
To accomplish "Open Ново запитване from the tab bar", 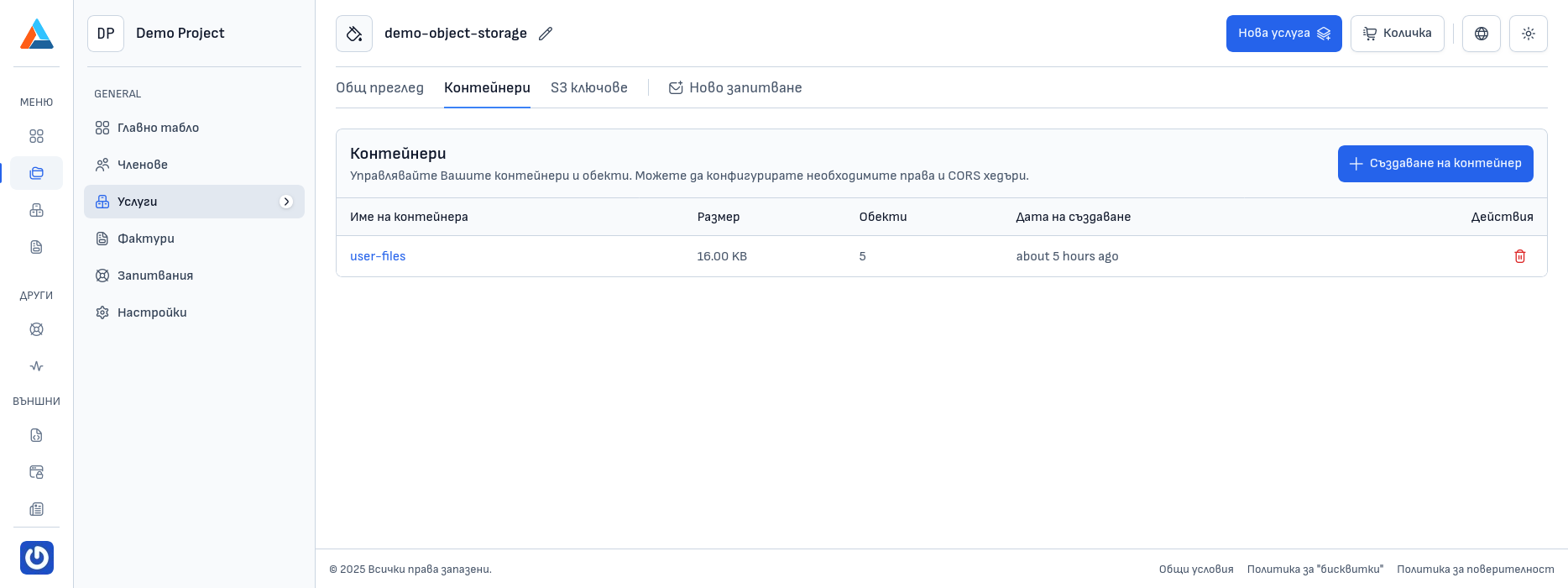I will [735, 88].
